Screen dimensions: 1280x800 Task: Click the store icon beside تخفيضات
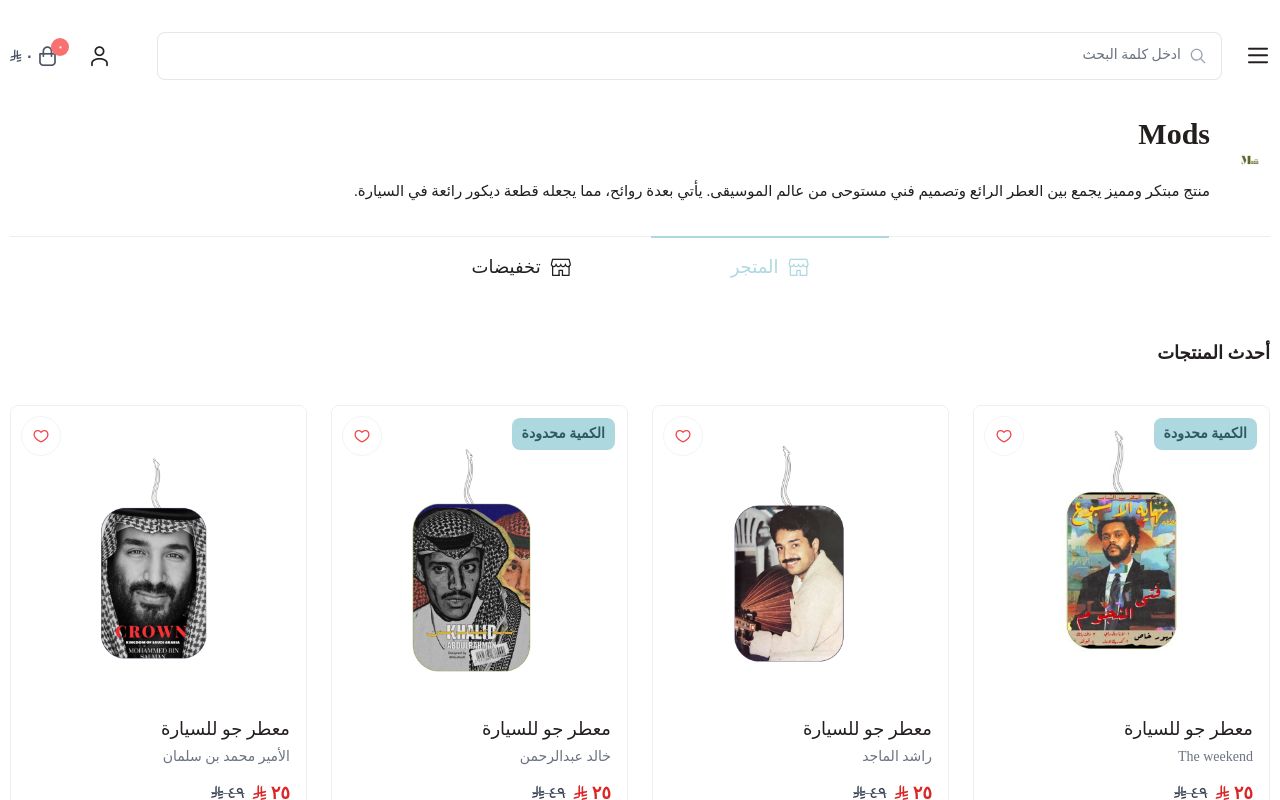[x=561, y=267]
